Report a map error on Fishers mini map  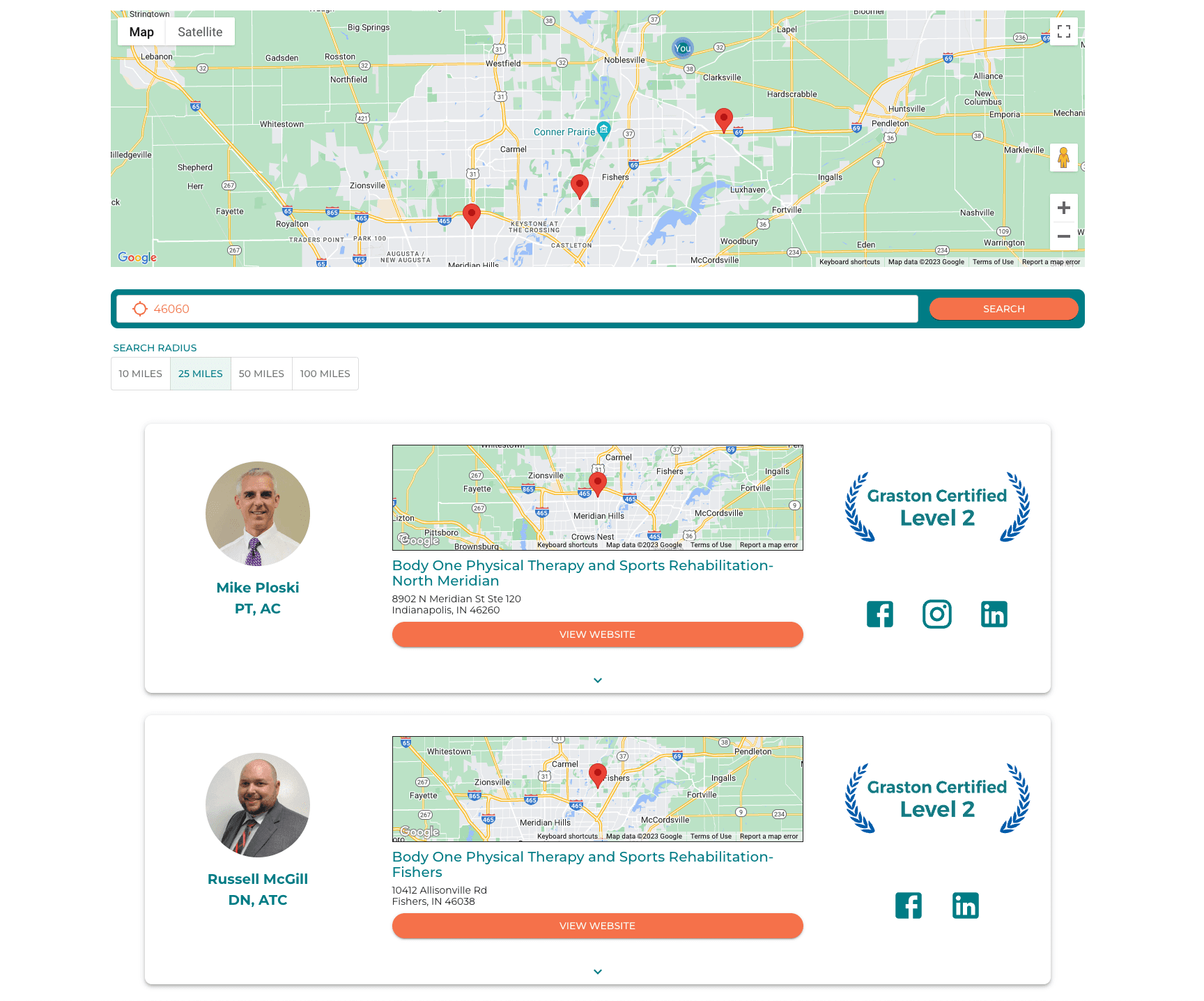(769, 836)
